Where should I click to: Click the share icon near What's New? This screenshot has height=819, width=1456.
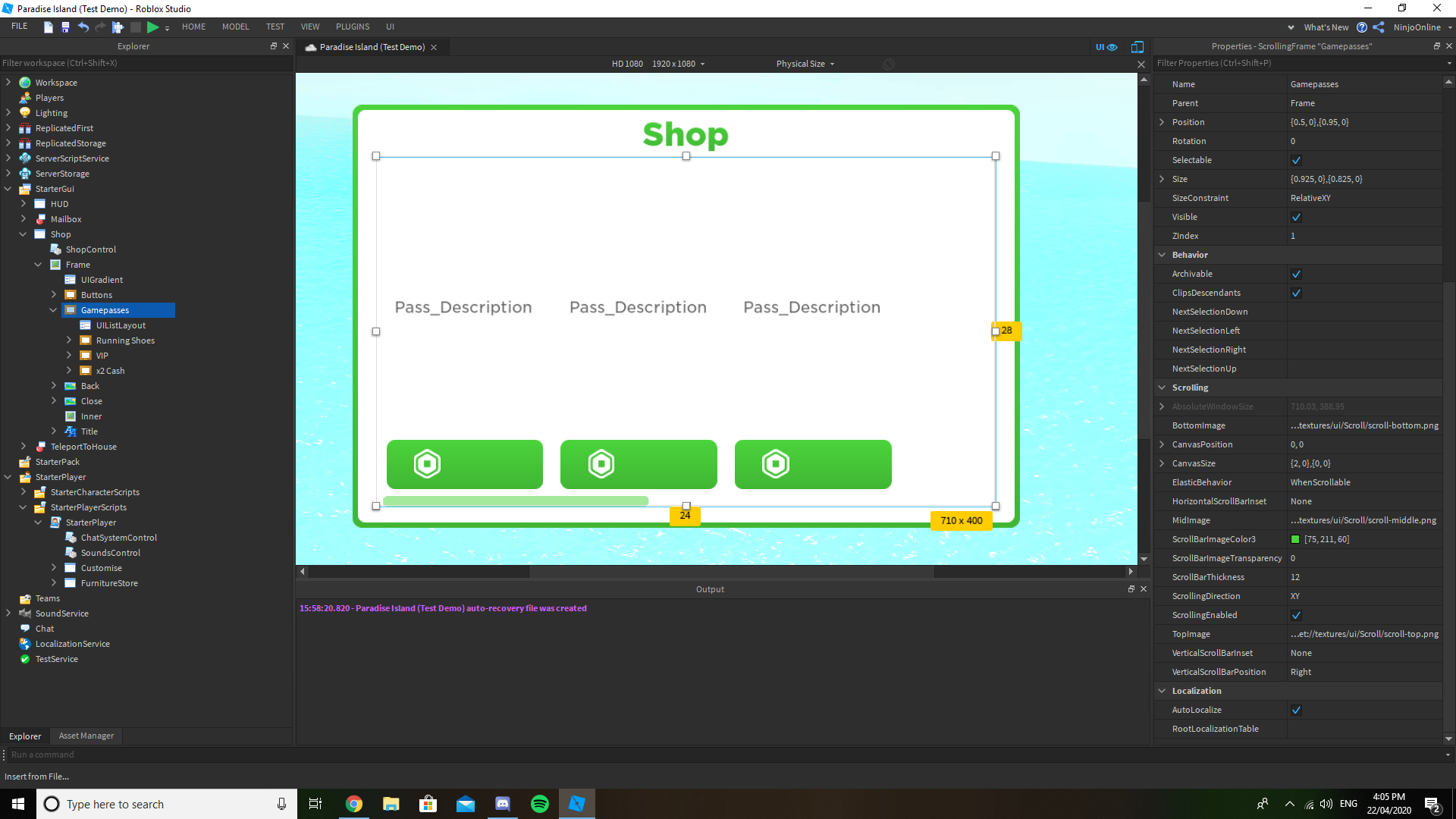pos(1379,27)
